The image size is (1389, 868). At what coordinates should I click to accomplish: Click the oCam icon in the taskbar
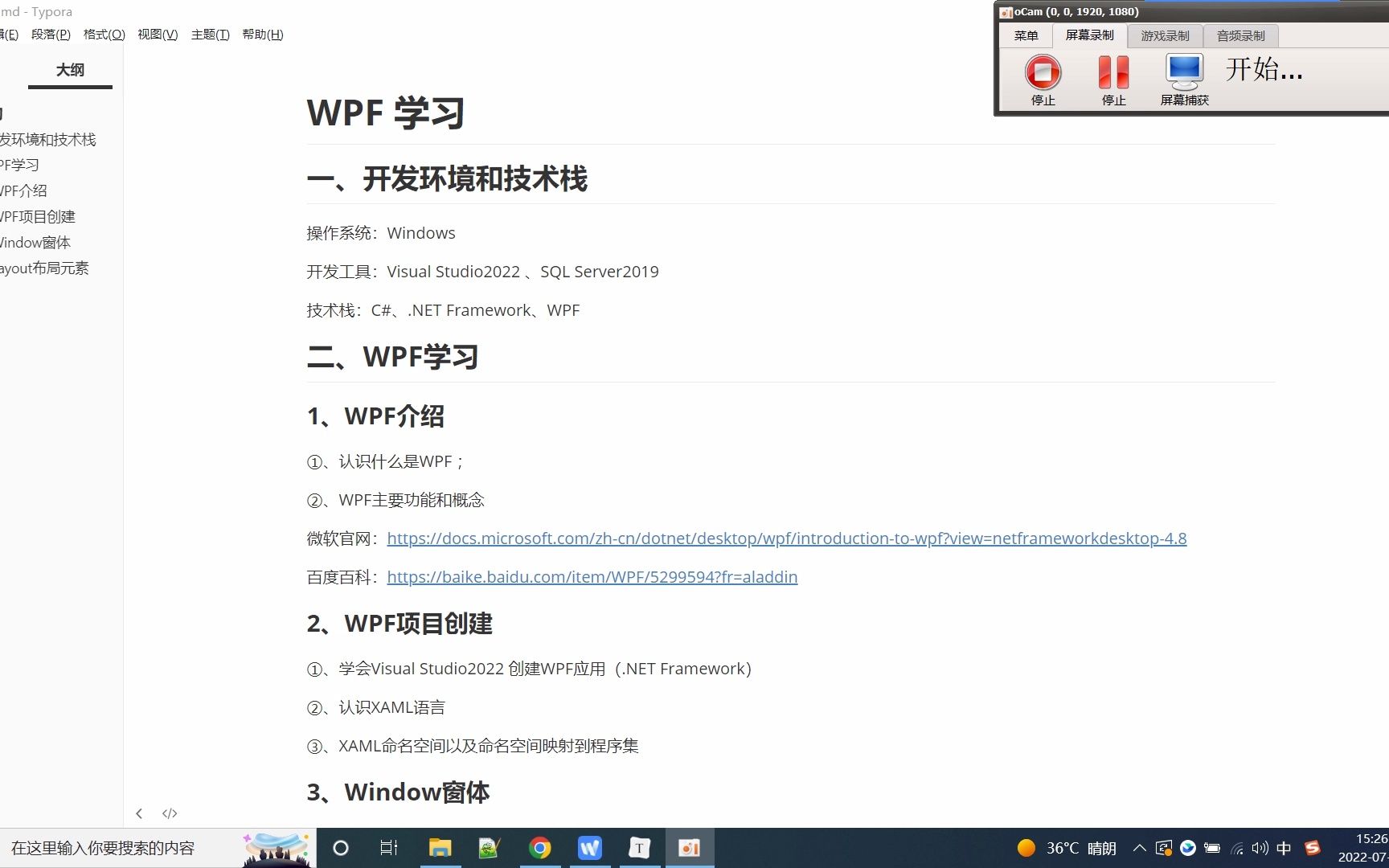point(690,847)
